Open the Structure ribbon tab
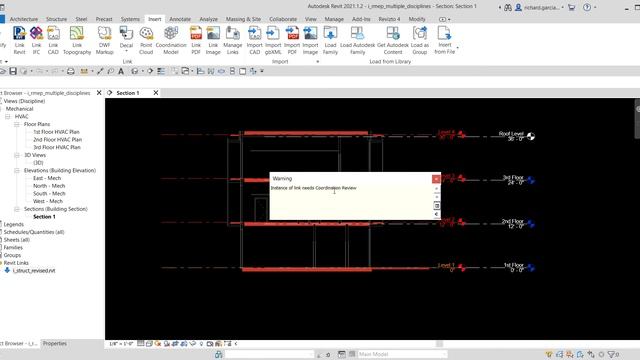 click(x=56, y=19)
